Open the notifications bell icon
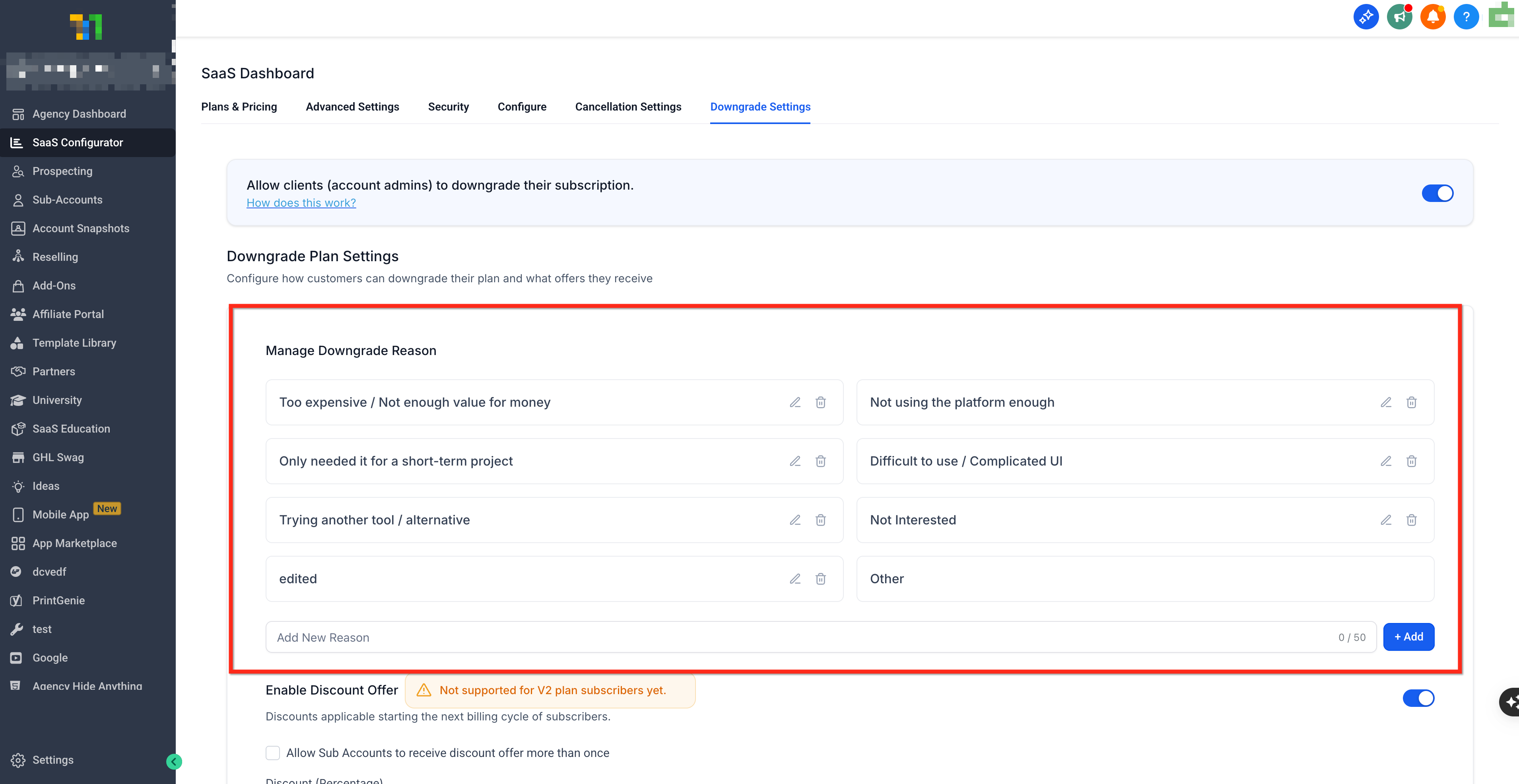The height and width of the screenshot is (784, 1519). 1432,17
